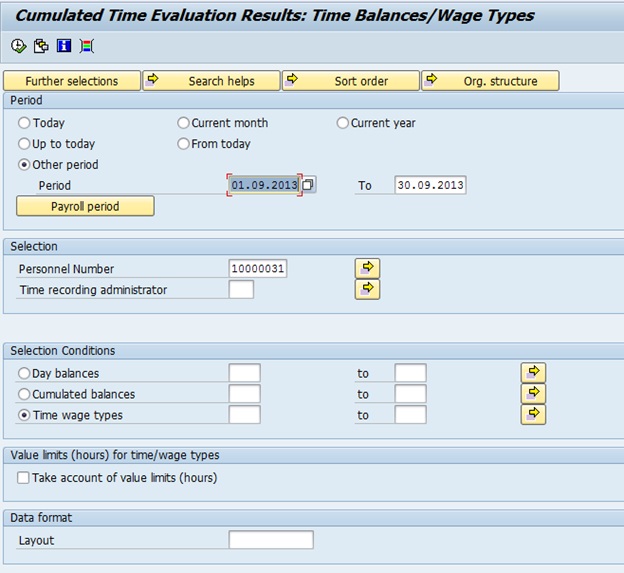Open the date picker beside Period start date
The height and width of the screenshot is (573, 624).
click(309, 185)
